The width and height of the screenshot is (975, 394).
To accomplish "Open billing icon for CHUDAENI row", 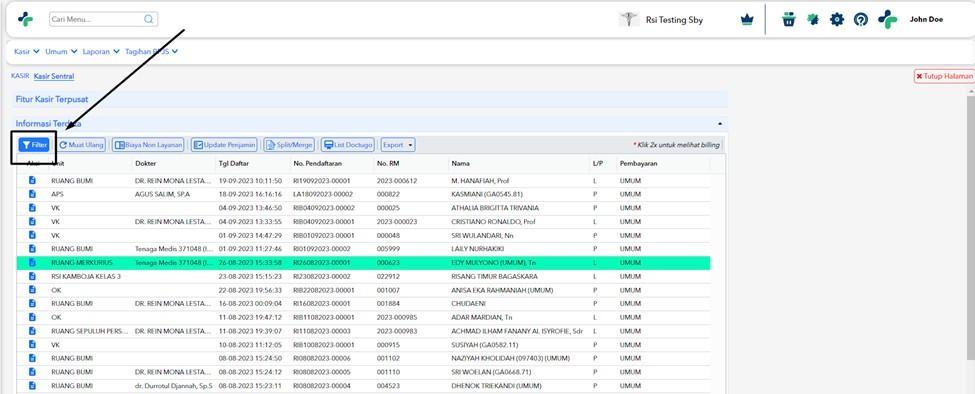I will 32,303.
